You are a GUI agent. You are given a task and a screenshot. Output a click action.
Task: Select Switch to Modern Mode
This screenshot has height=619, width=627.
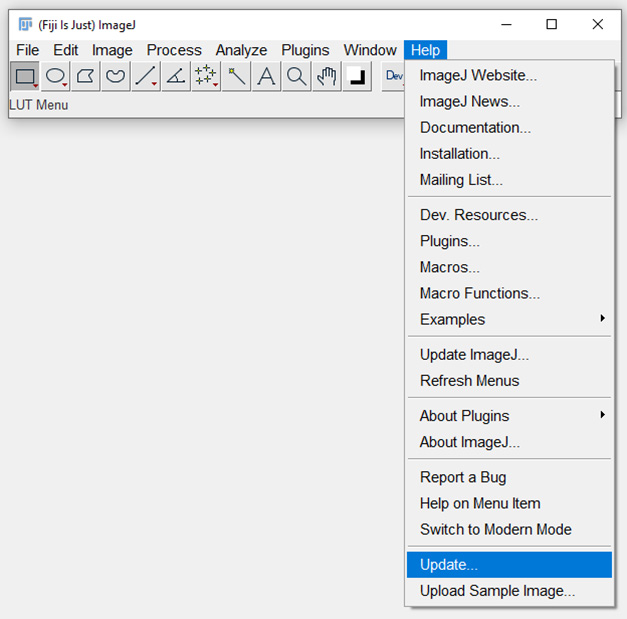pyautogui.click(x=509, y=529)
